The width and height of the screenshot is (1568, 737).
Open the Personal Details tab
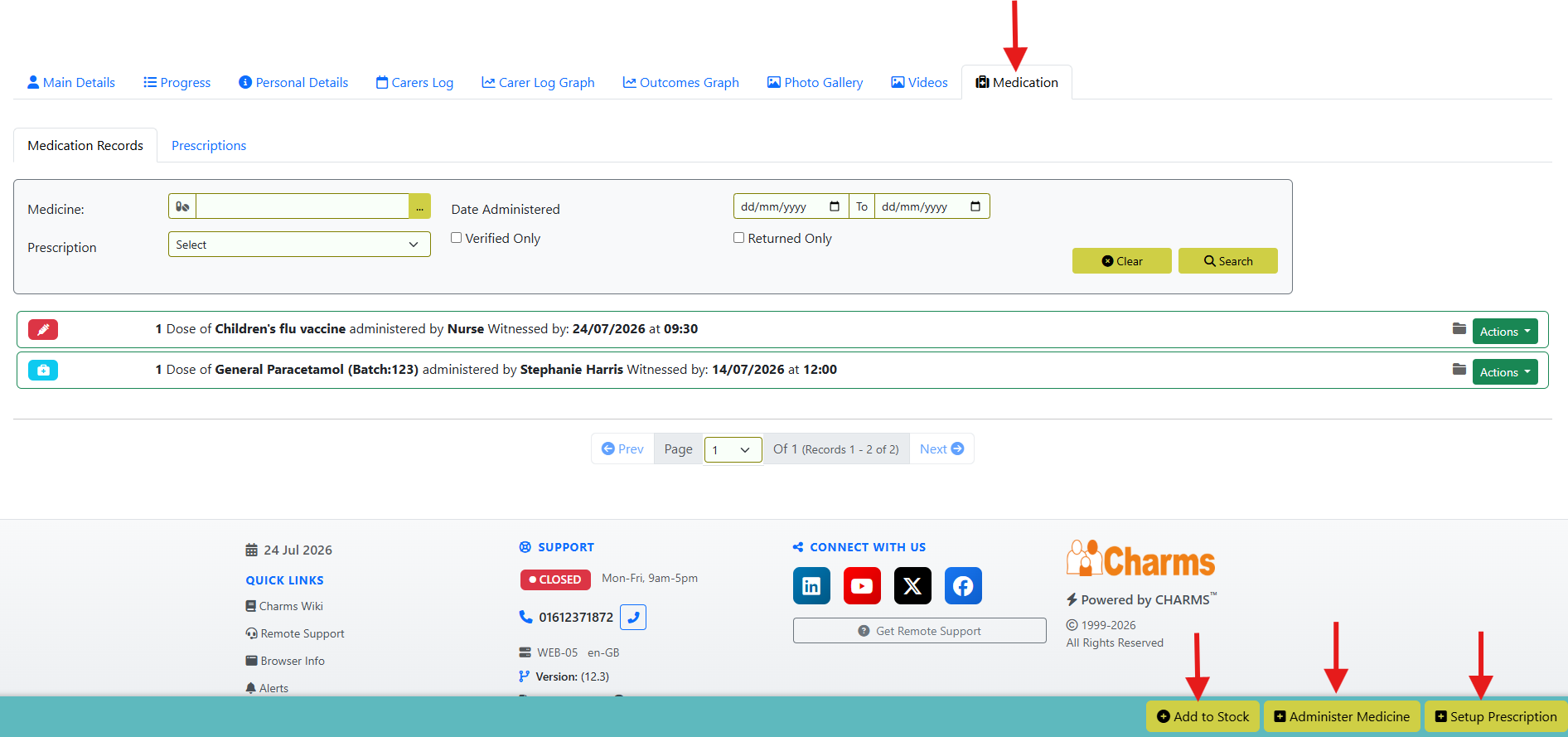click(x=293, y=82)
